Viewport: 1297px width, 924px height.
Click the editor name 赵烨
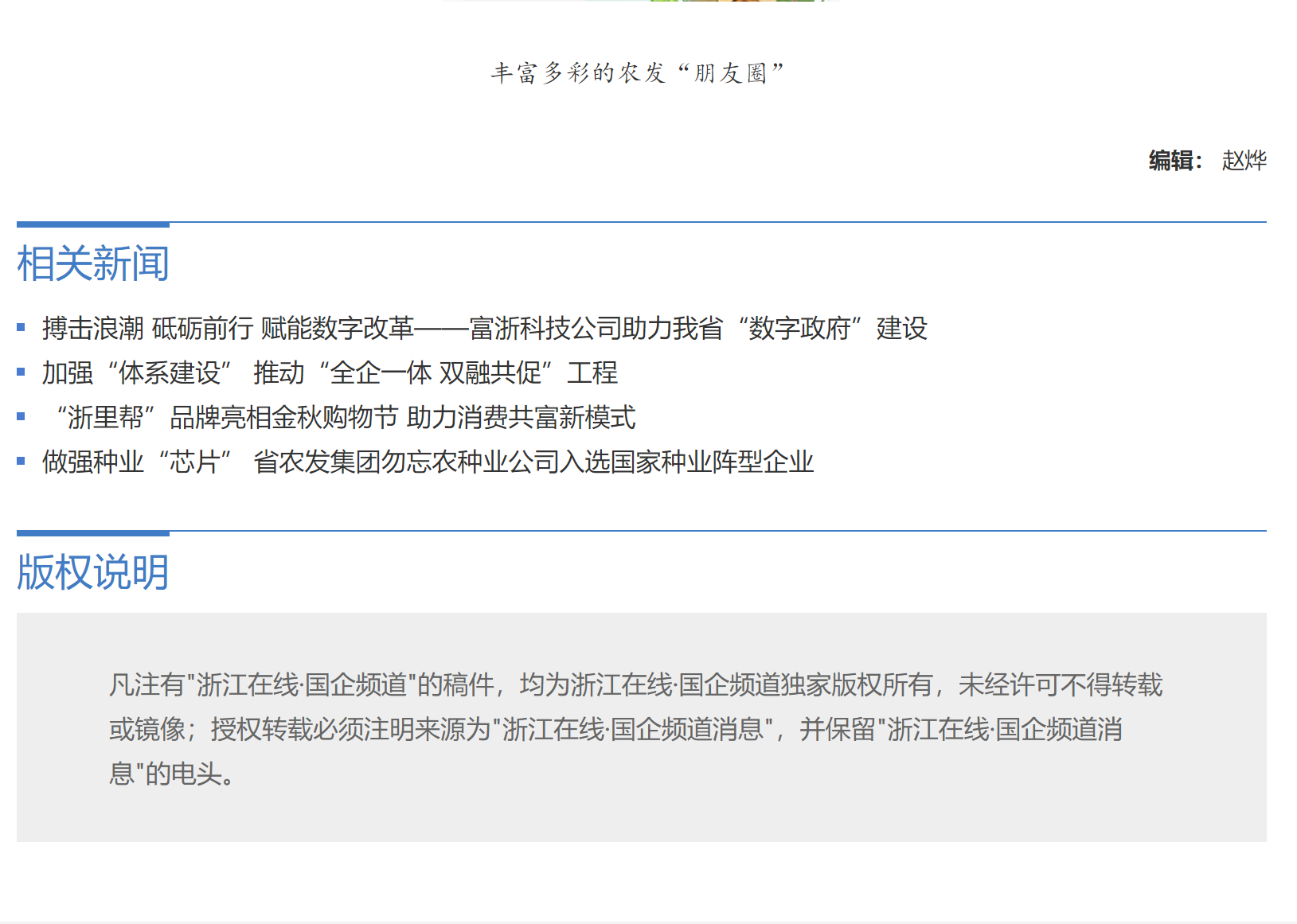[x=1244, y=161]
